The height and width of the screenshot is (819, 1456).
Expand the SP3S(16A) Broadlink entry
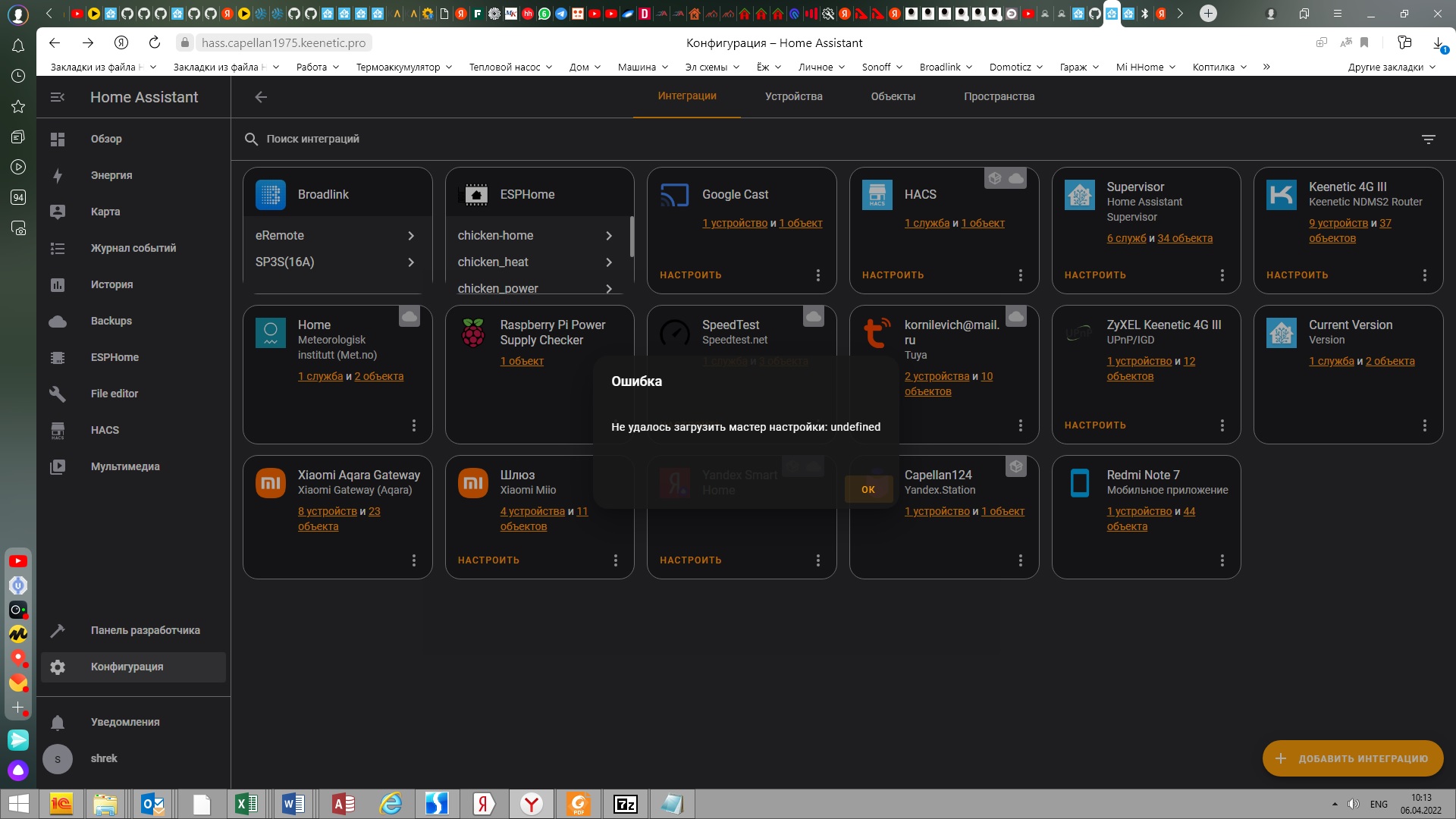pyautogui.click(x=337, y=262)
